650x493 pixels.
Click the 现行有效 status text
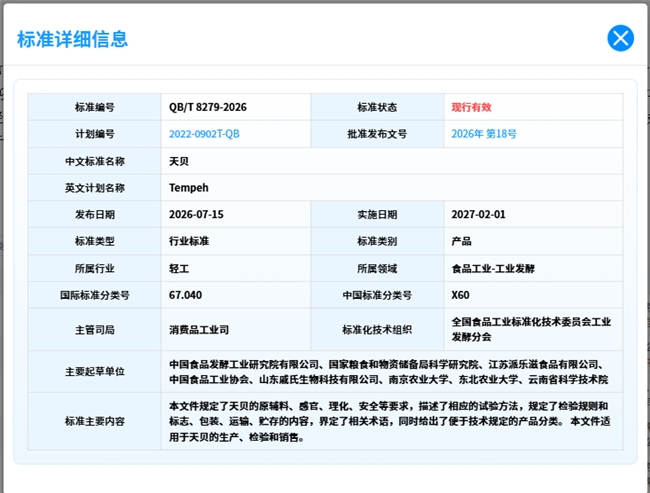point(471,107)
